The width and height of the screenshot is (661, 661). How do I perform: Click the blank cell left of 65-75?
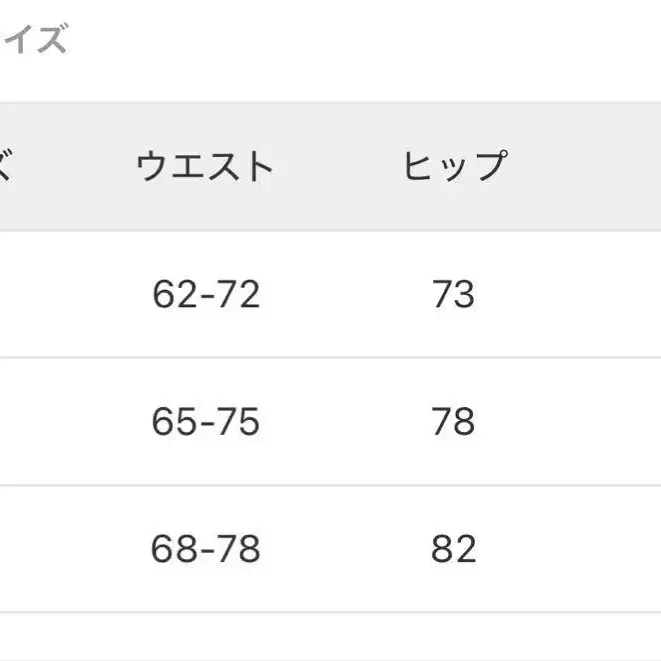[x=50, y=421]
